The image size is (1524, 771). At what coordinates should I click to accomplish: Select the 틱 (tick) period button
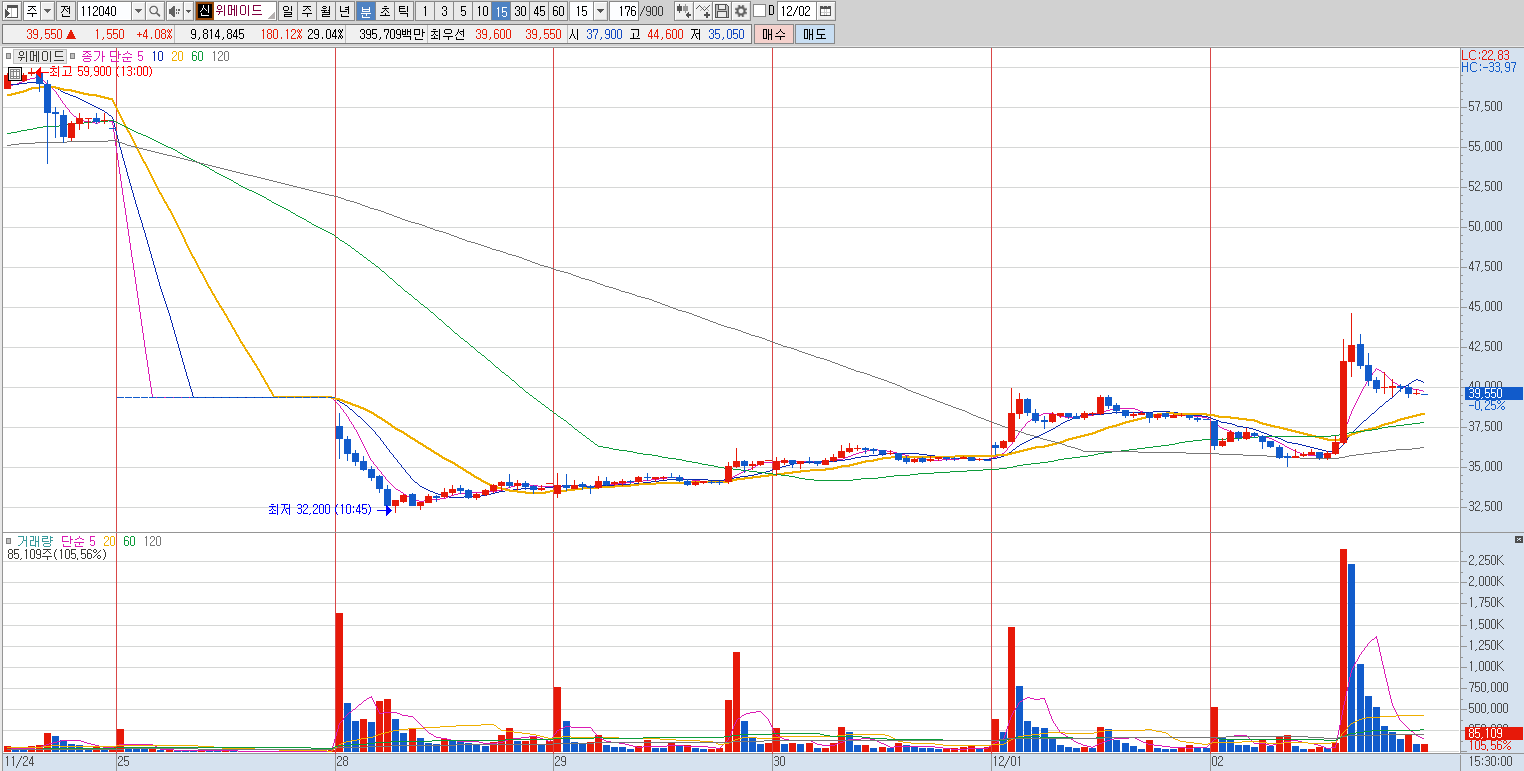click(403, 11)
